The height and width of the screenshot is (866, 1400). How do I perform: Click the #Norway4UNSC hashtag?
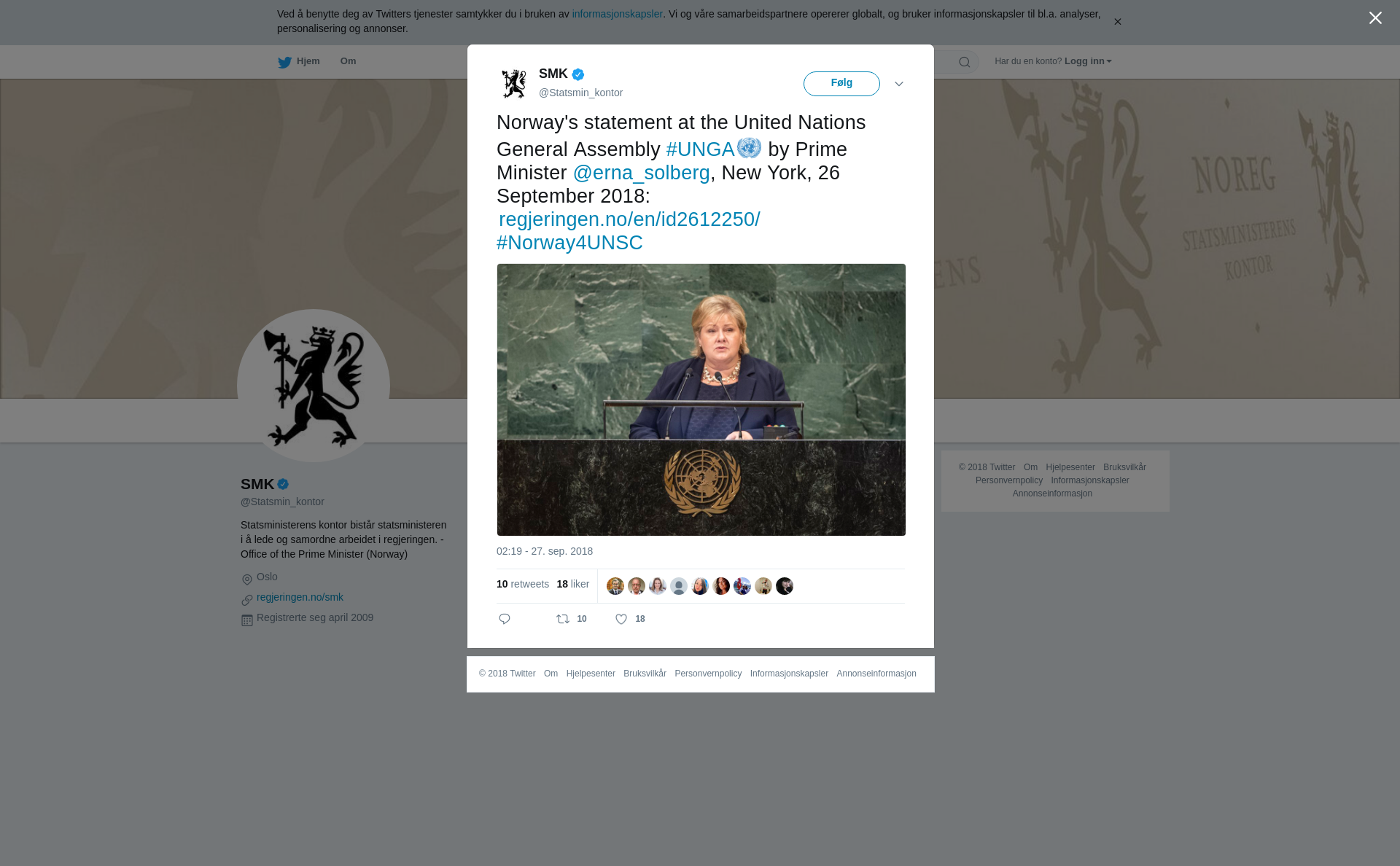[569, 243]
